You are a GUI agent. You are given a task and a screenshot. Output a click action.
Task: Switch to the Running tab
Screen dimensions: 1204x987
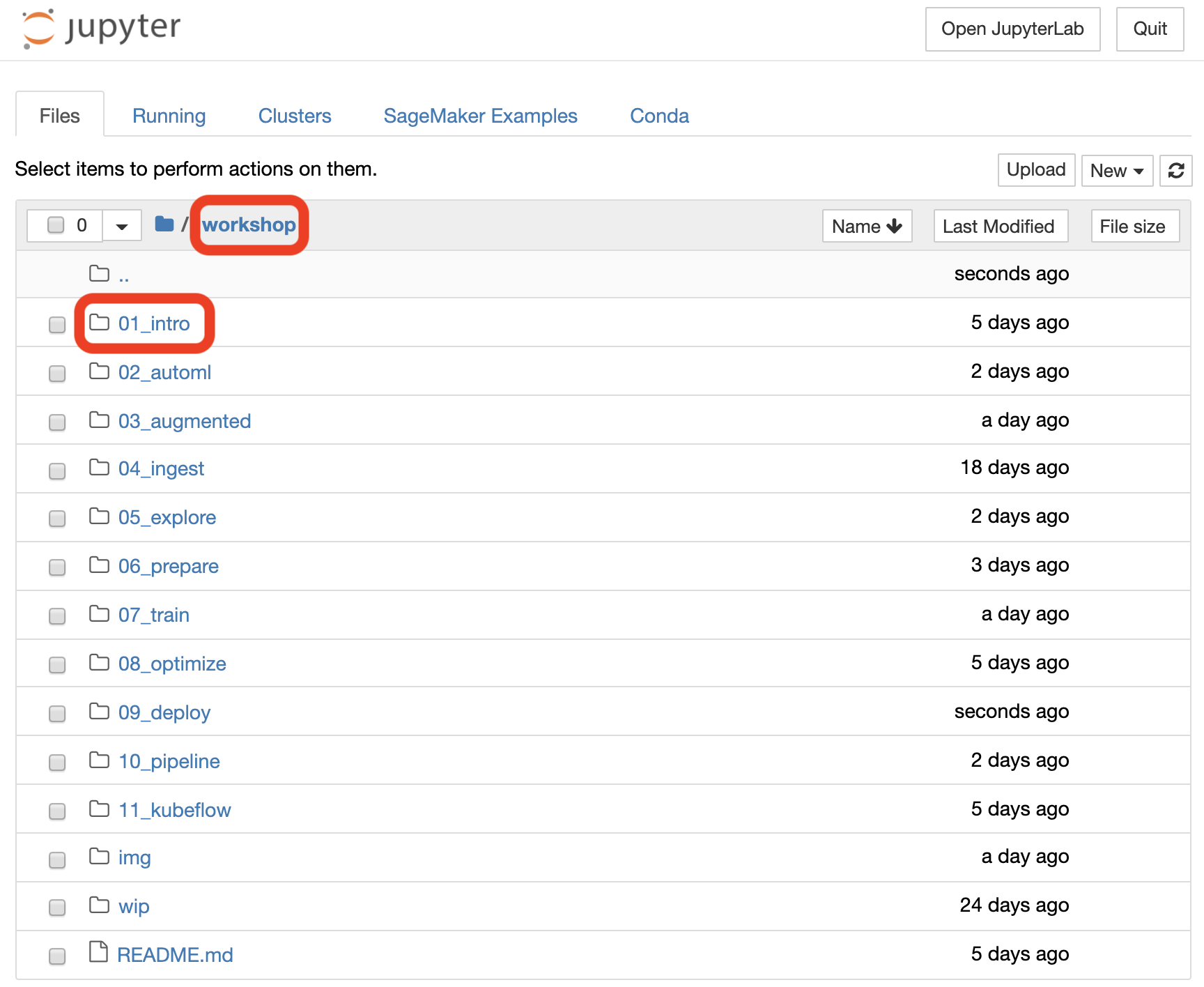[x=169, y=116]
